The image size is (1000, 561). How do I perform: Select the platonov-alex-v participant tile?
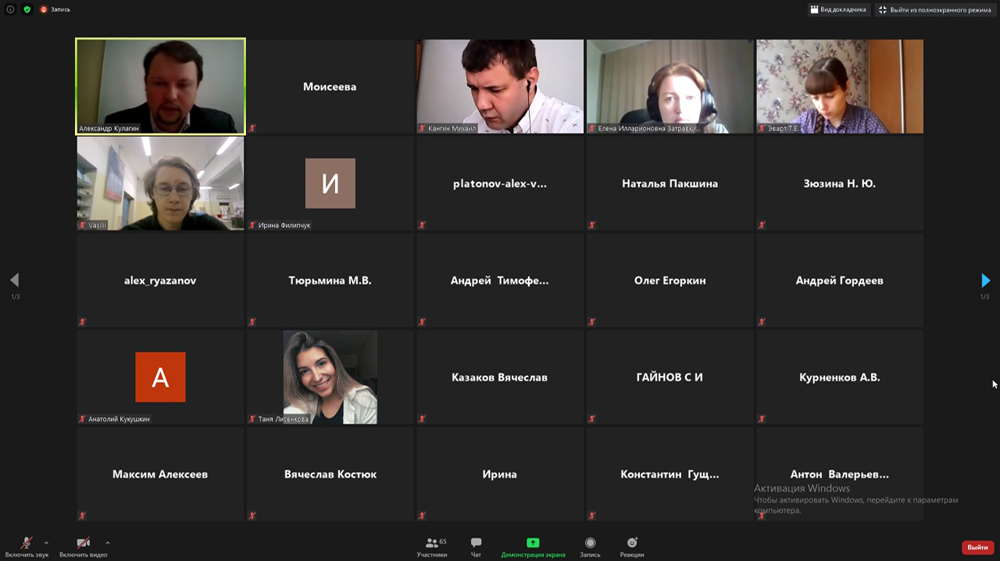500,183
